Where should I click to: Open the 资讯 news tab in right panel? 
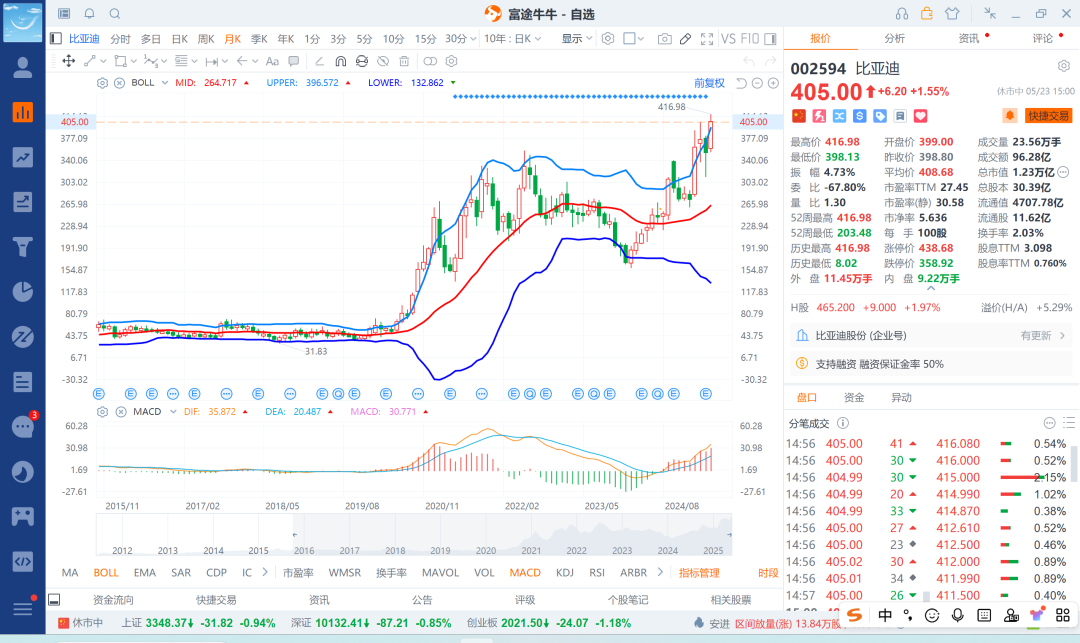968,39
